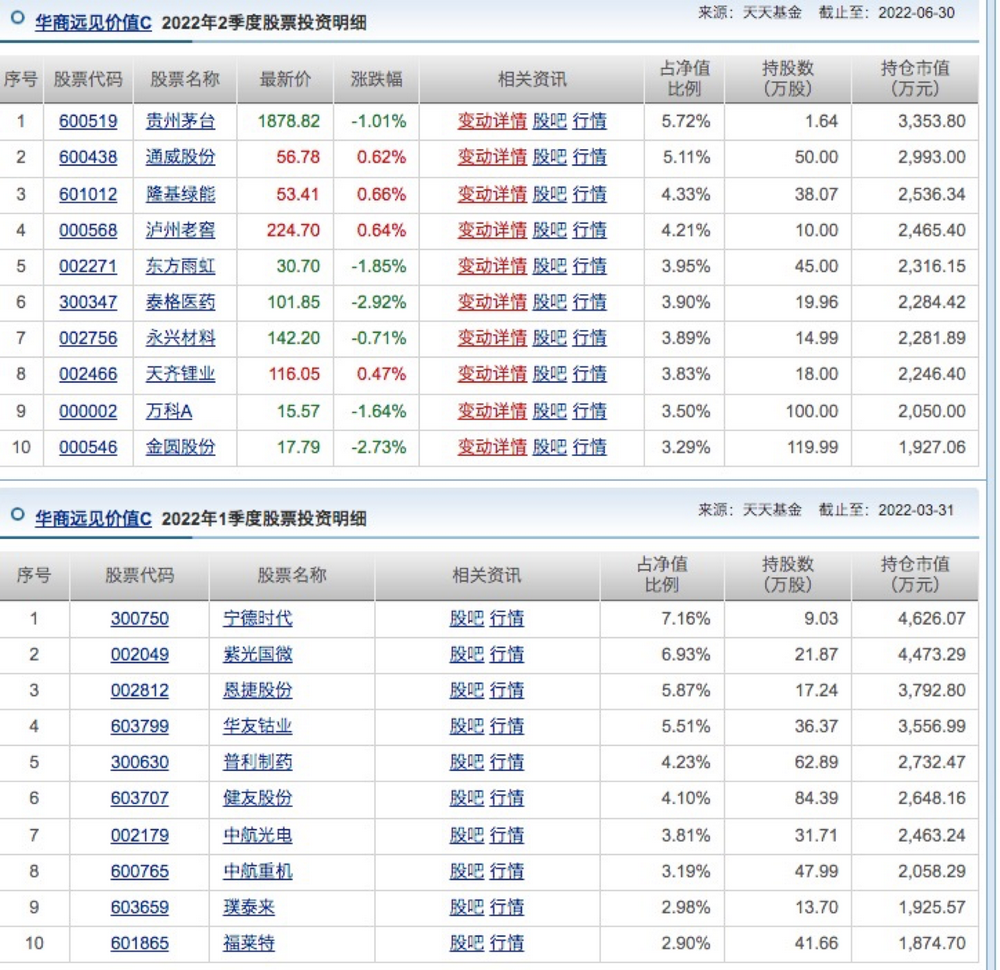Open 贵州茅台 stock name link

coord(180,121)
